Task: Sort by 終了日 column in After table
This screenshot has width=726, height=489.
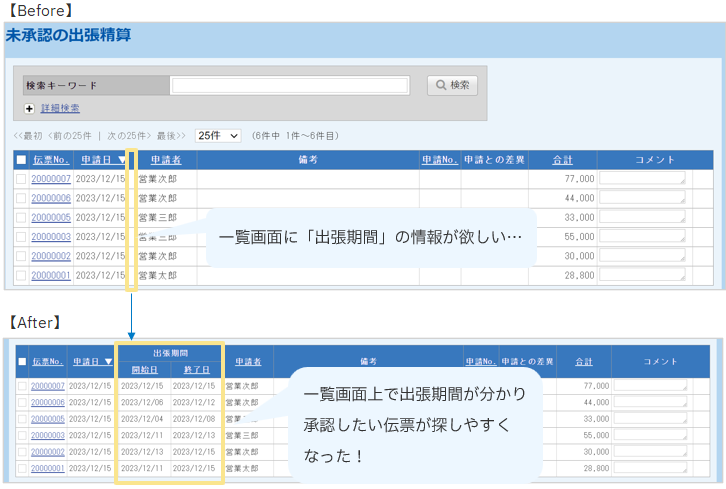Action: click(196, 369)
